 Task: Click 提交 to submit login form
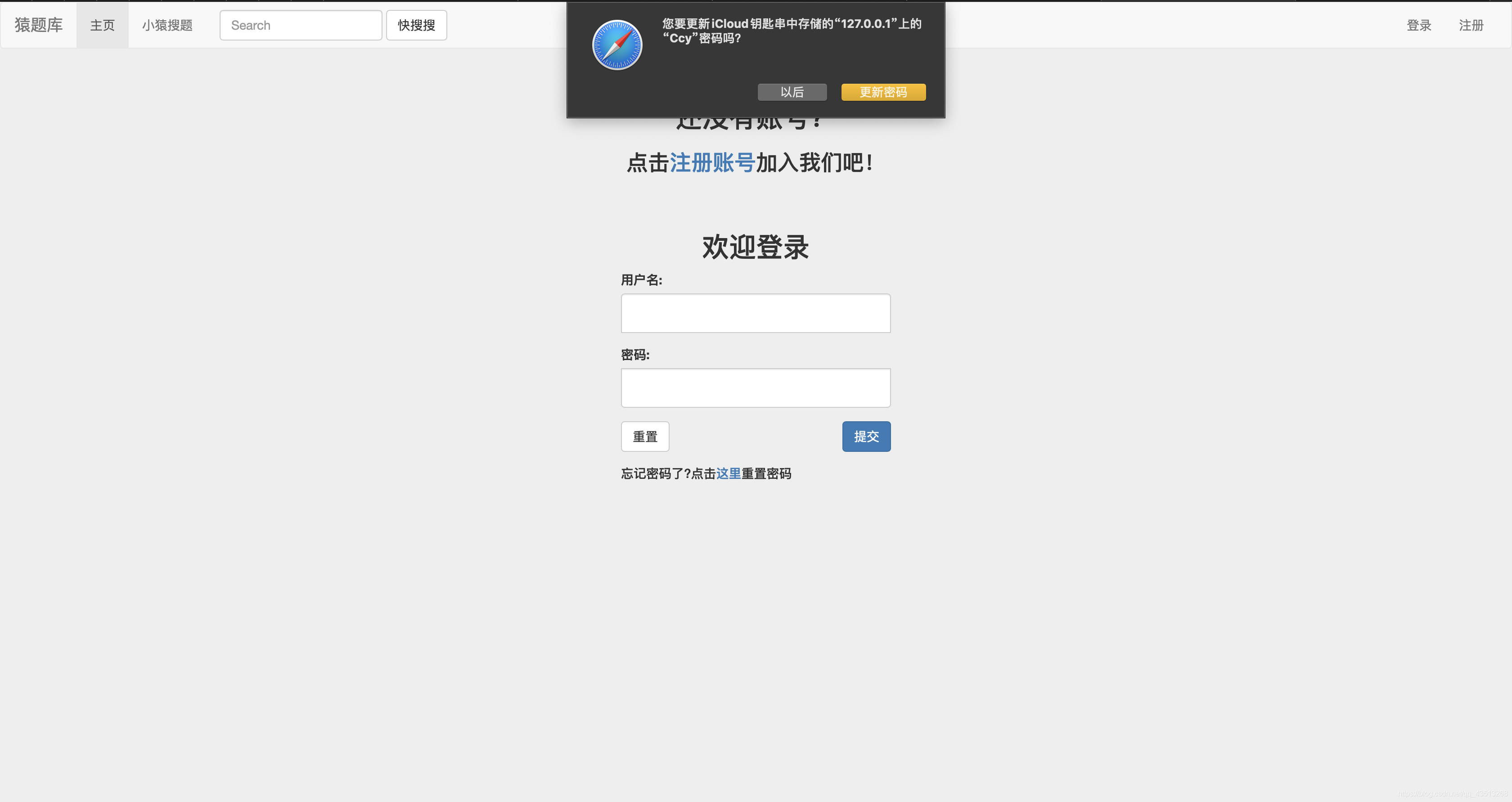866,436
